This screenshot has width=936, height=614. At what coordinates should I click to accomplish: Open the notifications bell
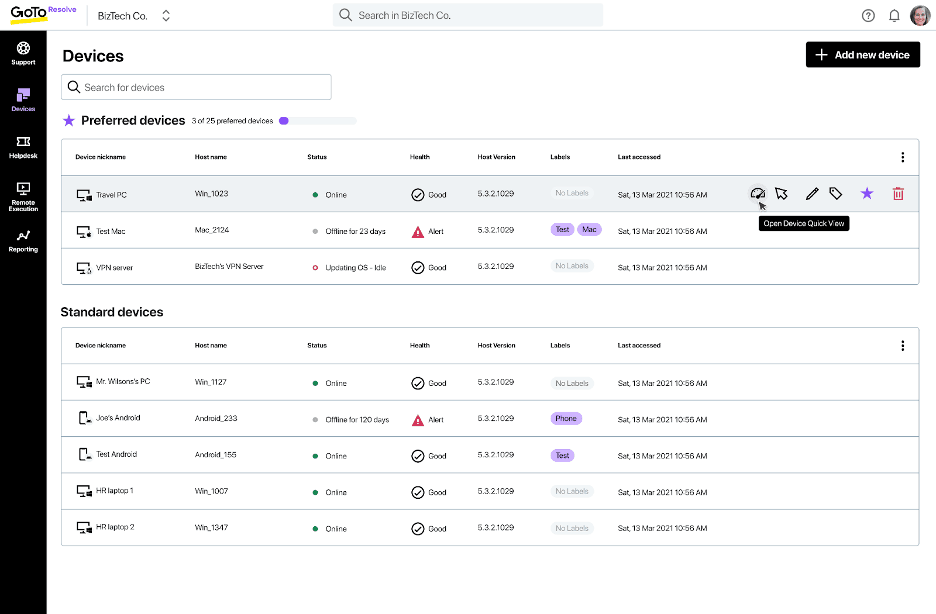point(894,15)
